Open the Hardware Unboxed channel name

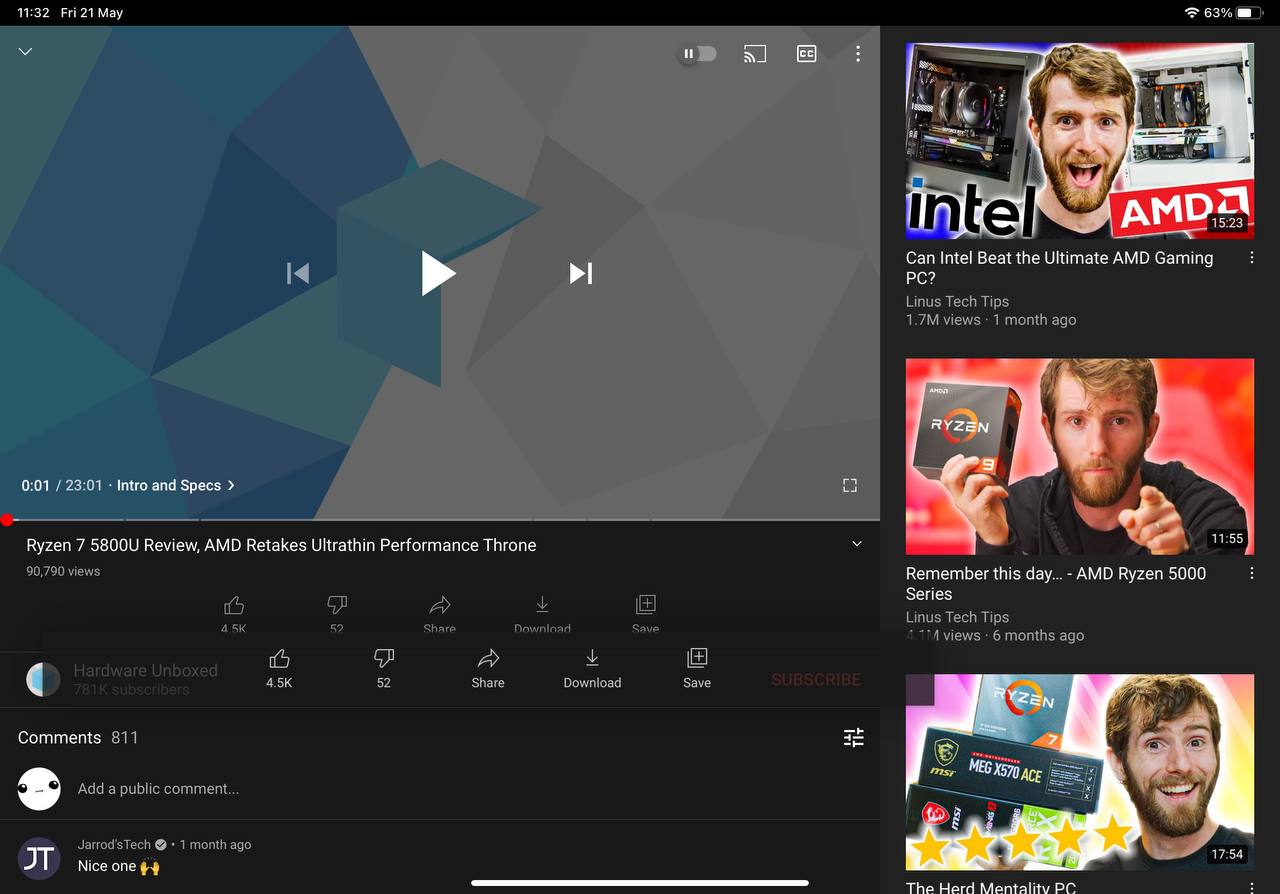[145, 670]
